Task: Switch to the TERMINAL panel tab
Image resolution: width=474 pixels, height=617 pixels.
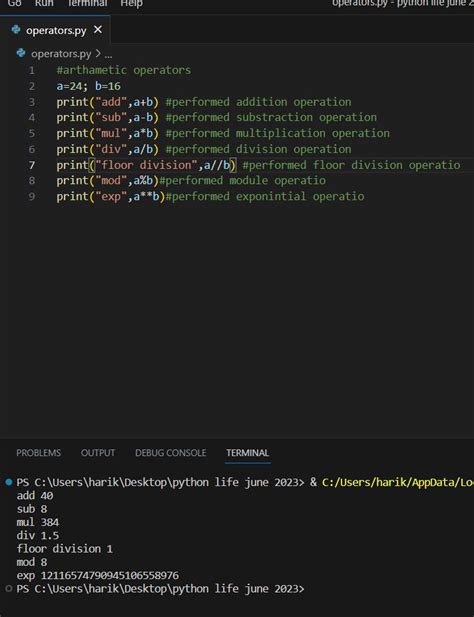Action: point(247,453)
